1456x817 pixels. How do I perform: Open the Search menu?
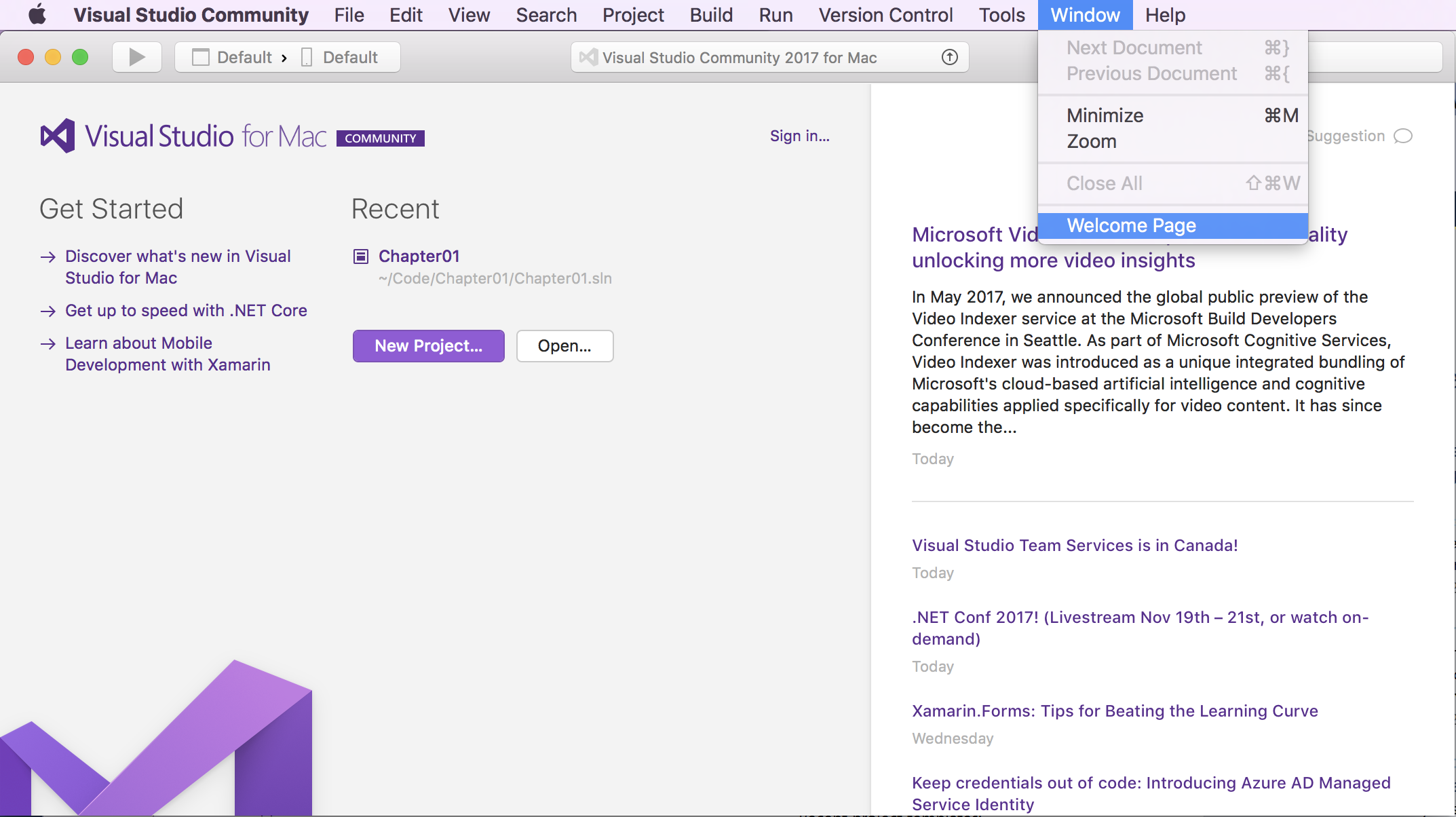tap(546, 15)
